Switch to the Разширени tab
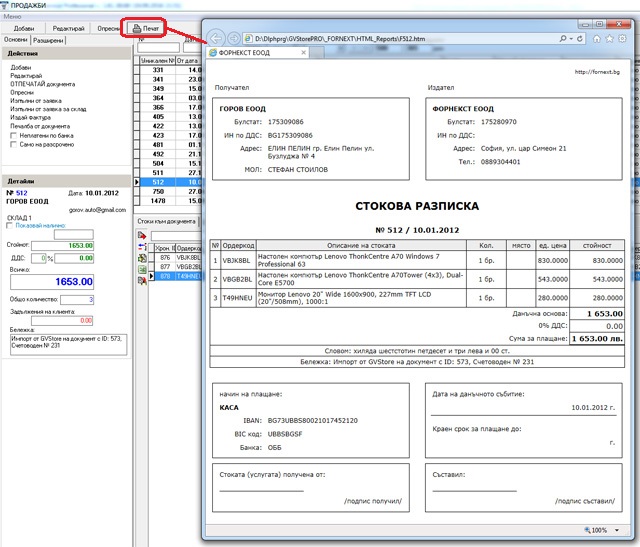Viewport: 640px width, 547px height. (x=48, y=40)
